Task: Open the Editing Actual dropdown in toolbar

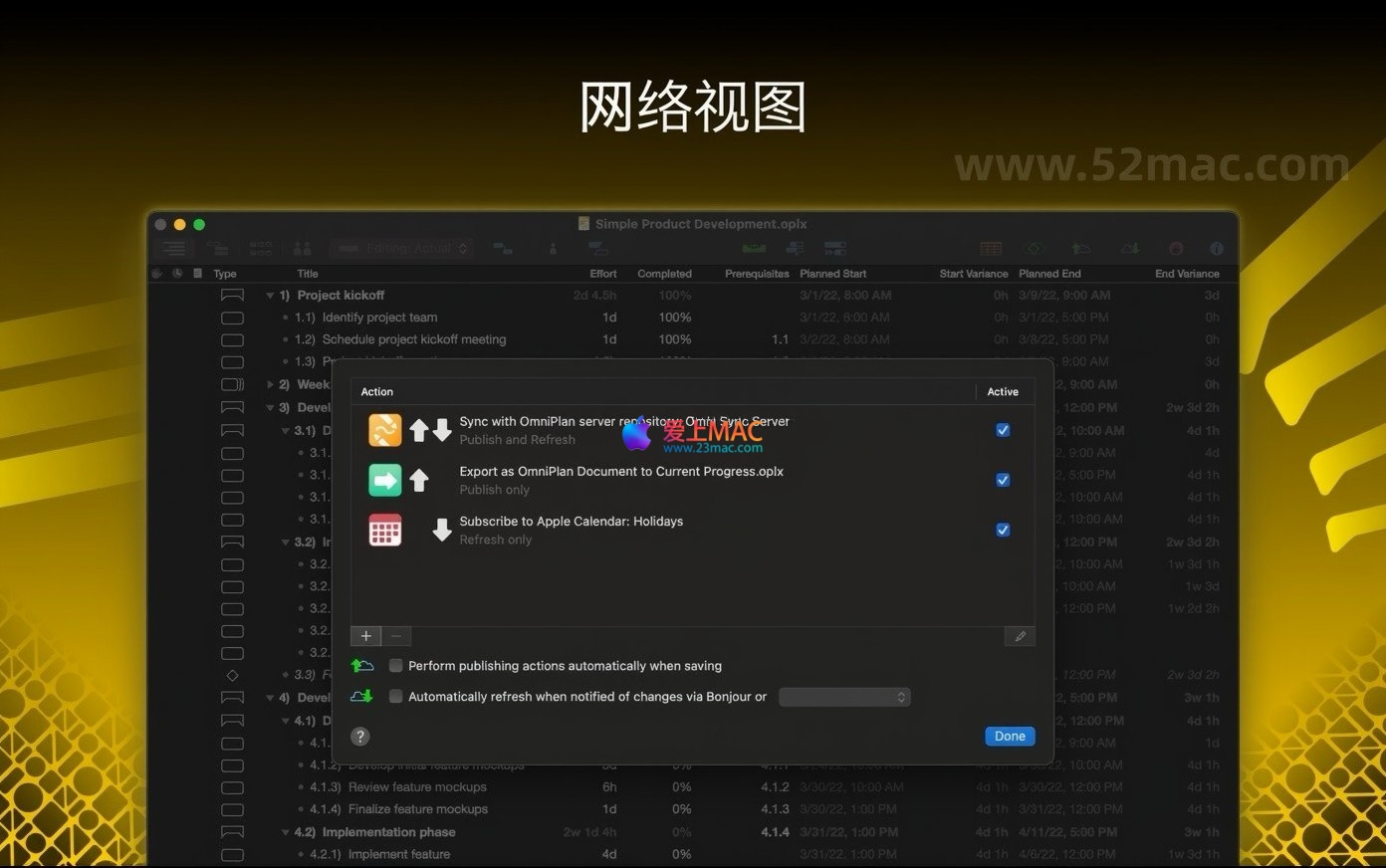Action: point(403,248)
